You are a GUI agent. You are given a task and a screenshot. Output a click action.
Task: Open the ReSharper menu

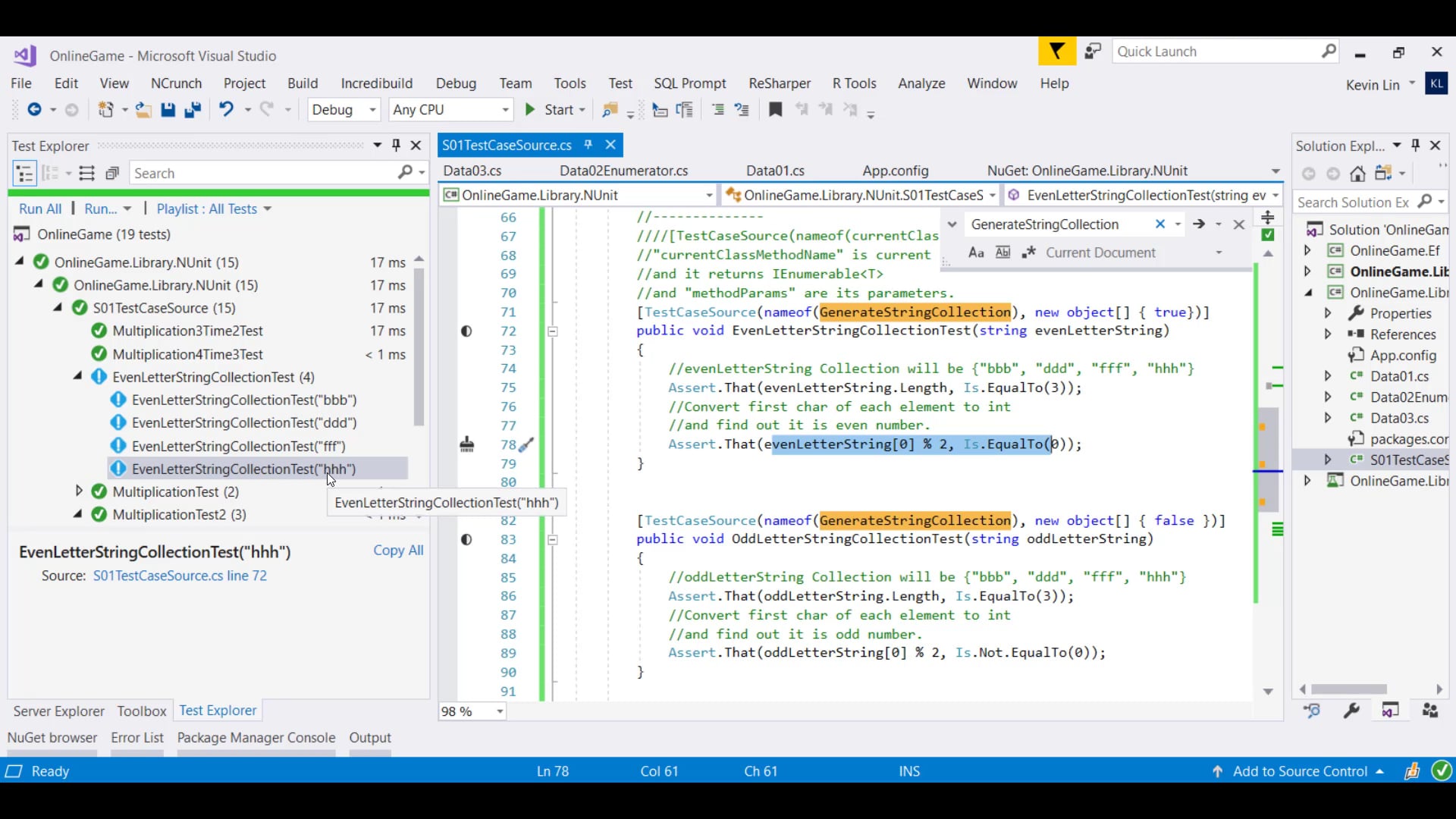pos(779,83)
